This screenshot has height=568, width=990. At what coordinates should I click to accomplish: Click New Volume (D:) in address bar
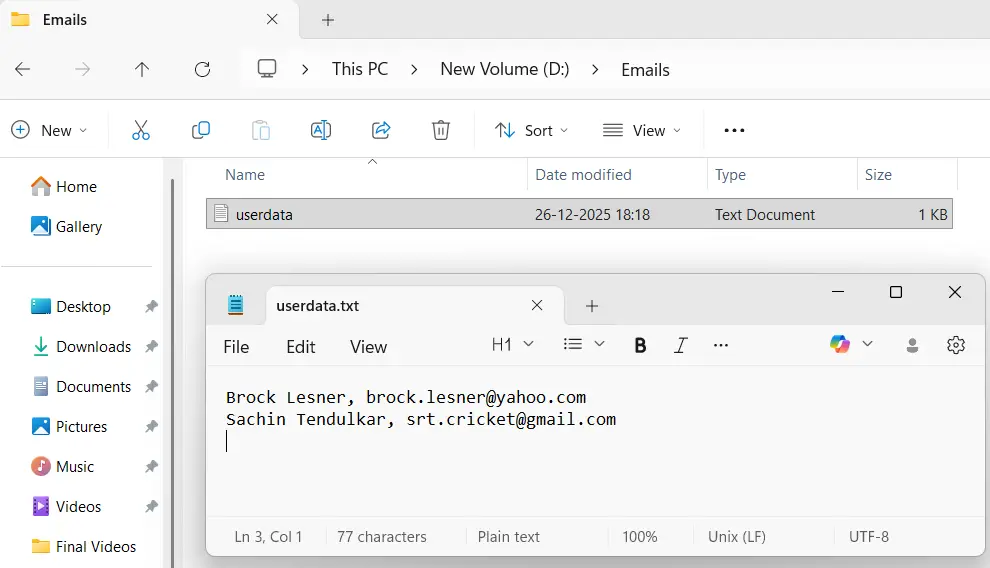[x=504, y=69]
